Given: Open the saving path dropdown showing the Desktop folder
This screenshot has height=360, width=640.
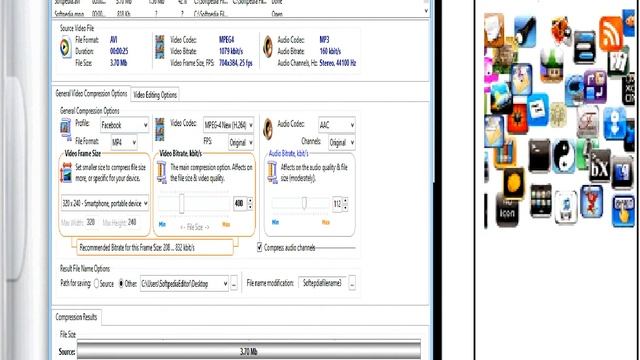Looking at the screenshot, I should pos(184,284).
